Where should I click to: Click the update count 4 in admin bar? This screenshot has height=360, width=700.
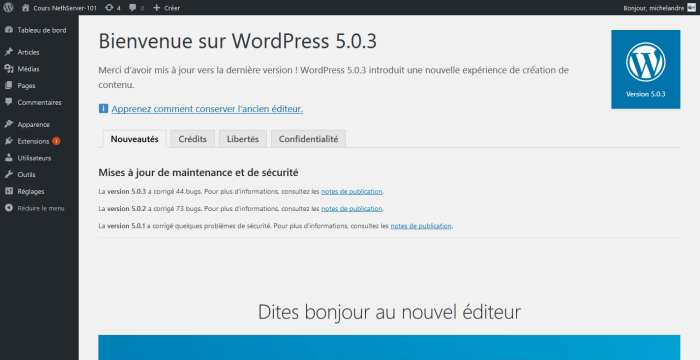pyautogui.click(x=119, y=8)
